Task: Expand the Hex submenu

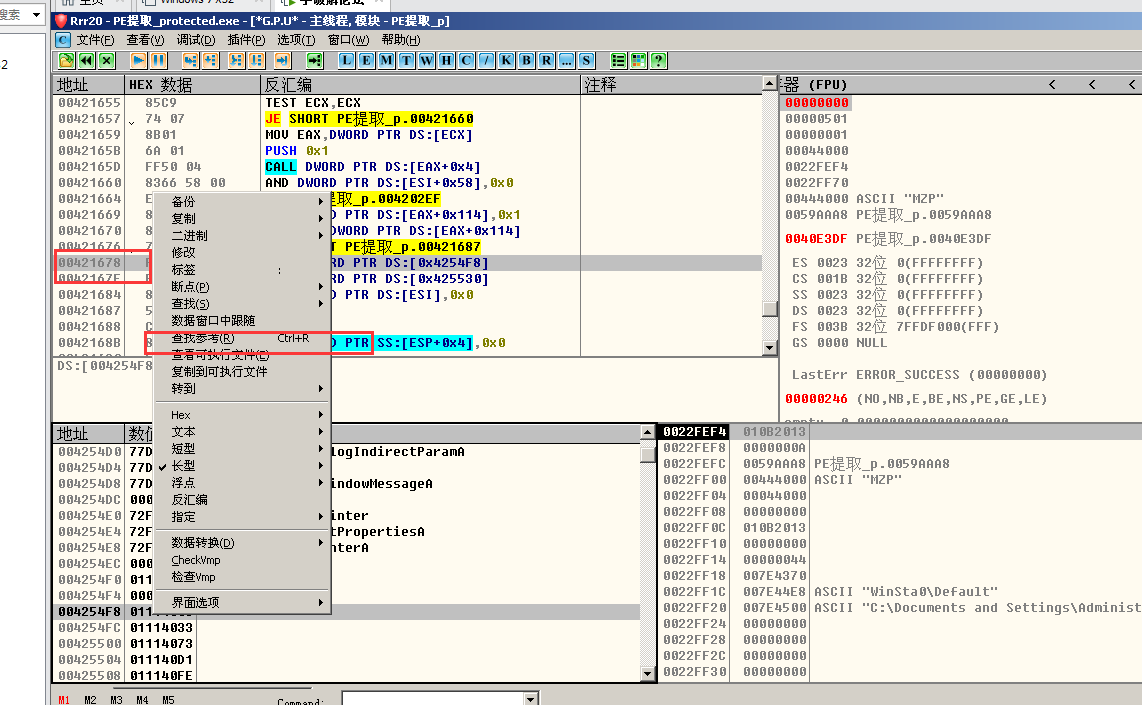Action: coord(241,414)
